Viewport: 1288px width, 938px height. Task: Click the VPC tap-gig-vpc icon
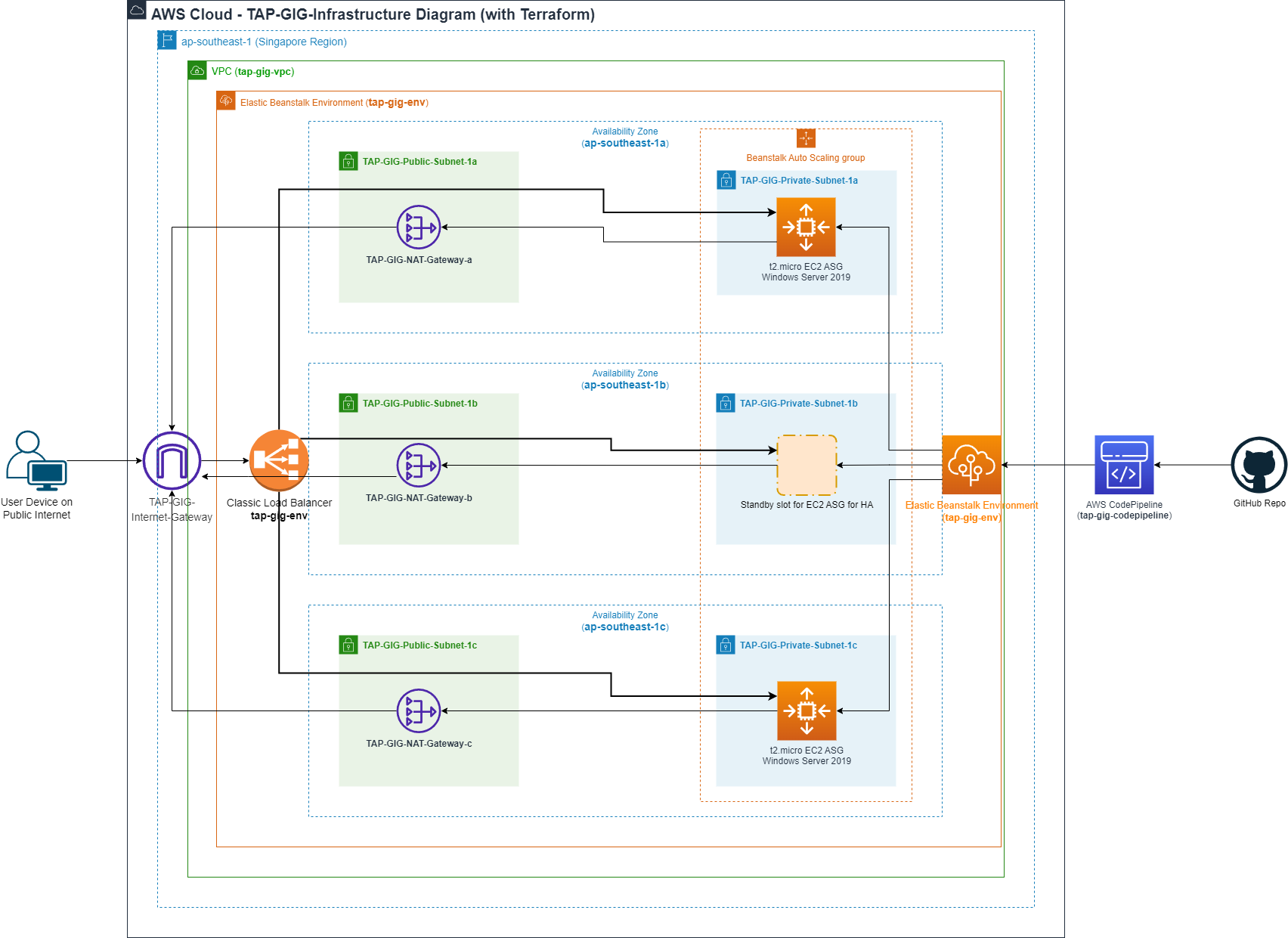(x=197, y=70)
